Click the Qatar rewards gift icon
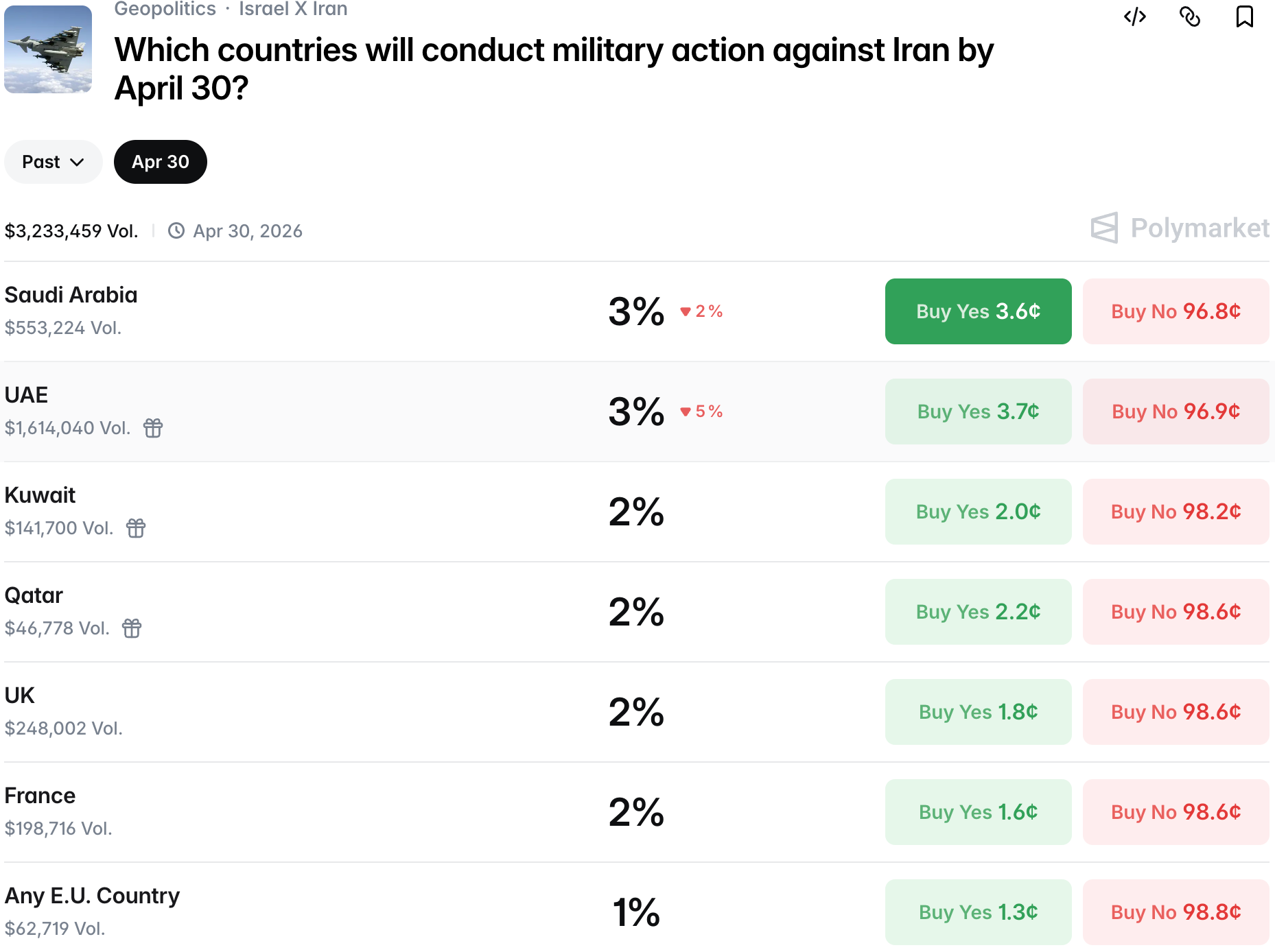 click(132, 628)
